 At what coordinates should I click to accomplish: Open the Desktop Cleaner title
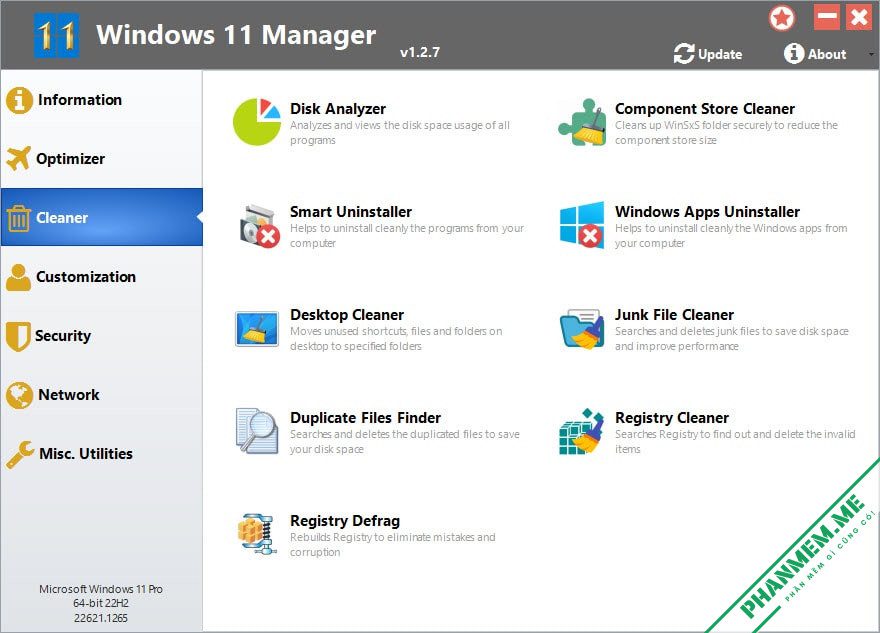[x=347, y=315]
